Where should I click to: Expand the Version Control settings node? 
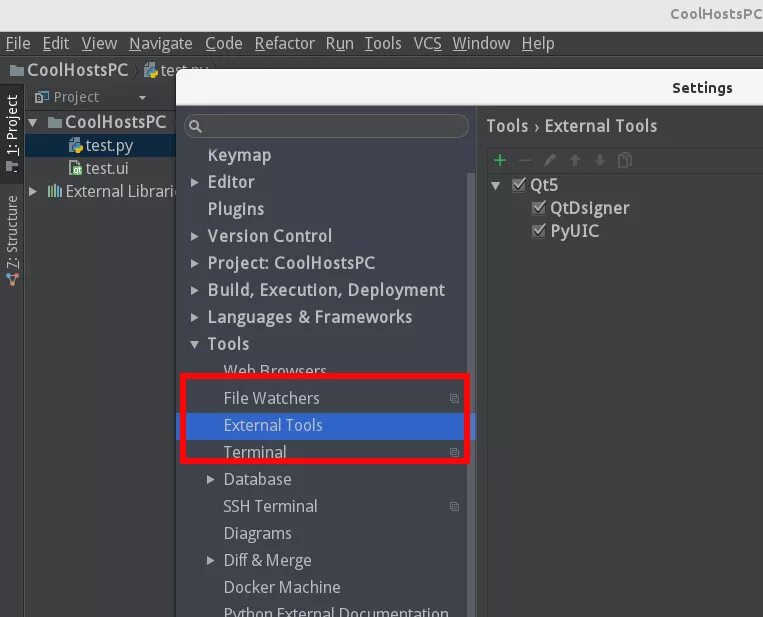[x=195, y=236]
